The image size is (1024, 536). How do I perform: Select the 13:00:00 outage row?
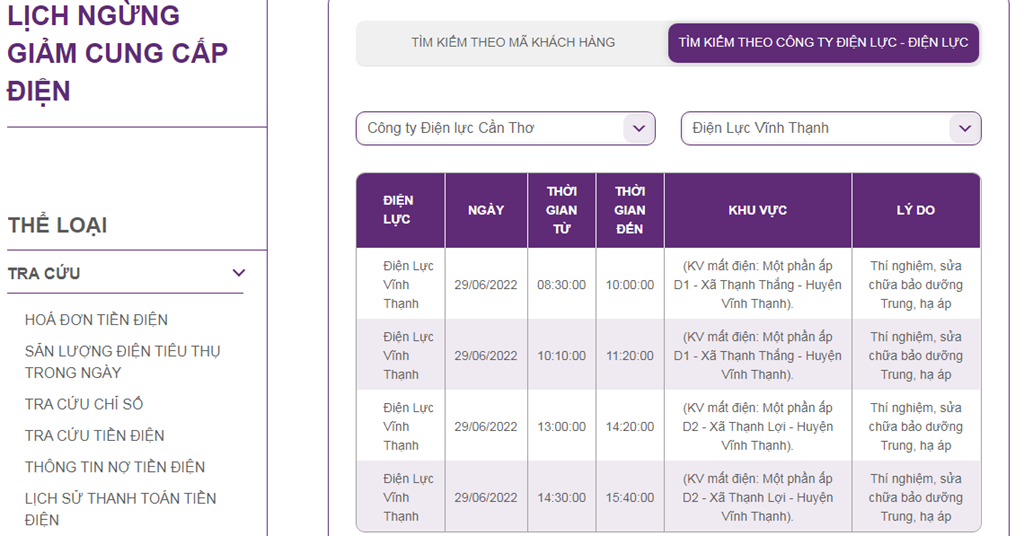coord(561,427)
